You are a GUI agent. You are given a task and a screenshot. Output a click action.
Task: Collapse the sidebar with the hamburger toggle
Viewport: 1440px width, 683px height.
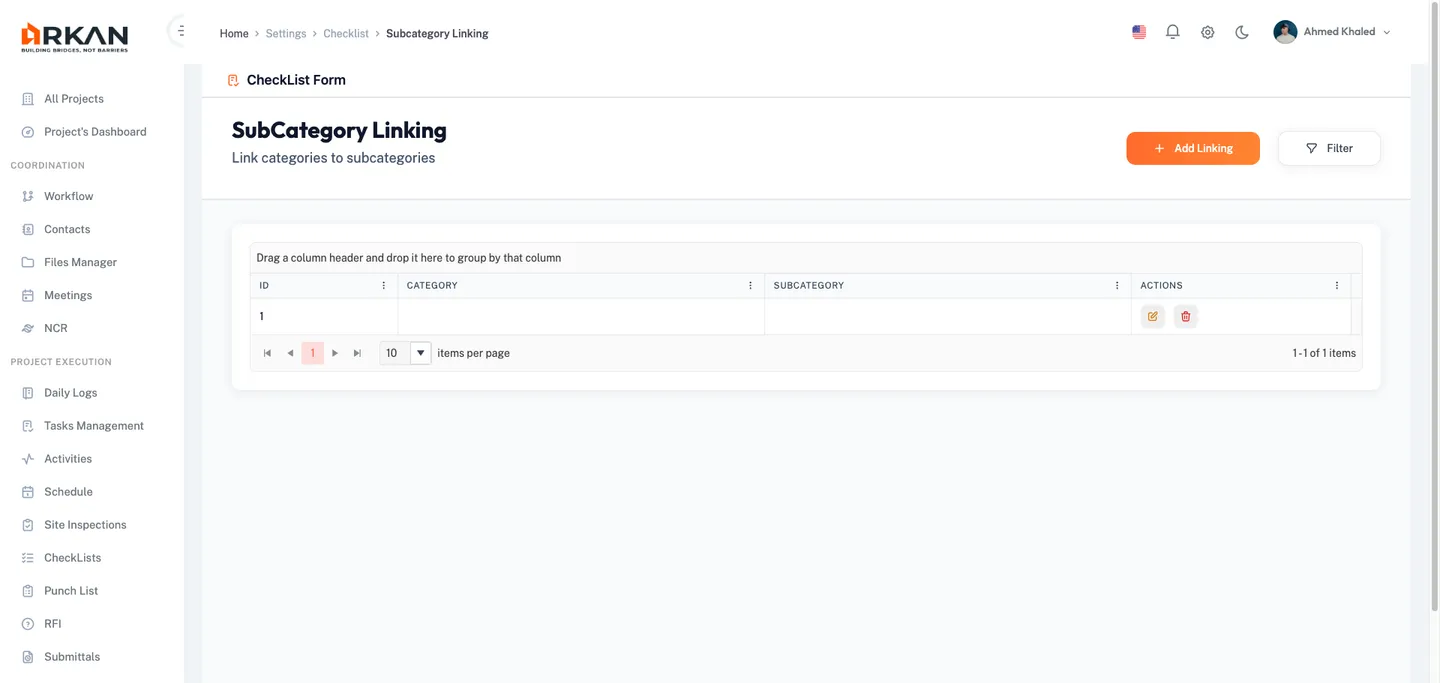point(178,29)
